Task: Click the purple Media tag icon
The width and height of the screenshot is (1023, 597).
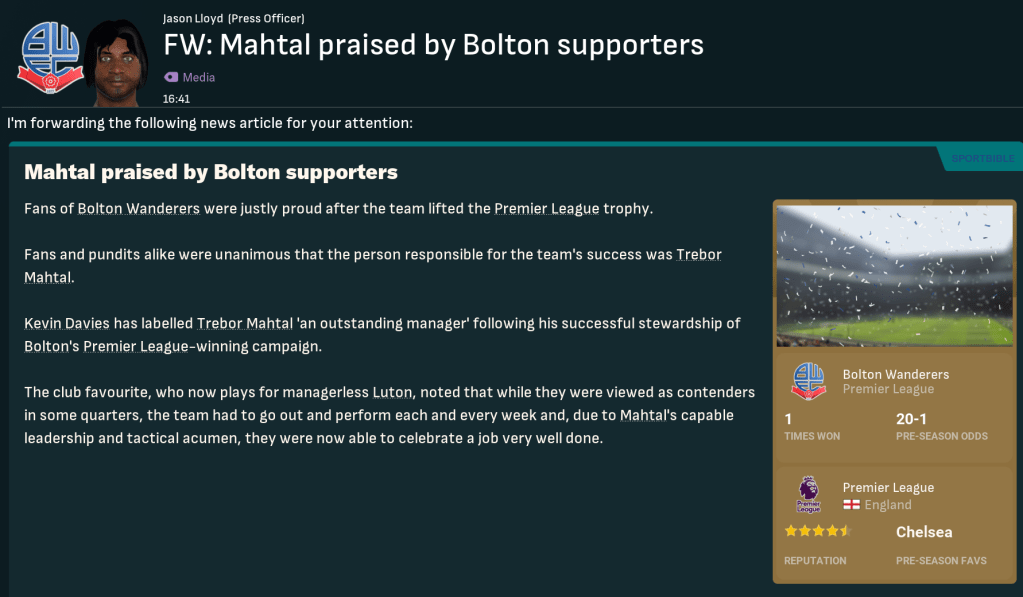Action: pos(171,77)
